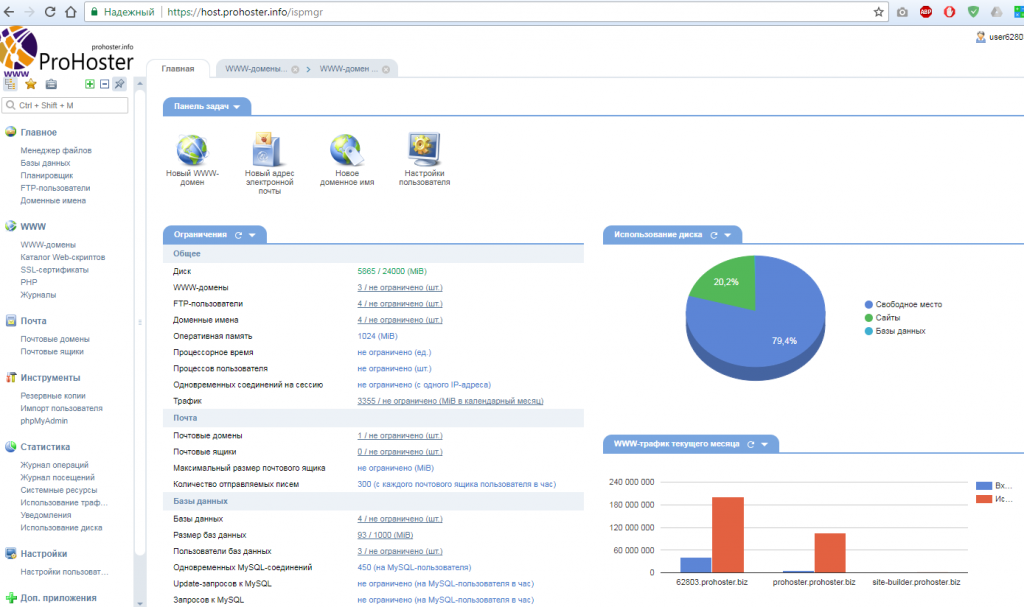Click the menu search field
The width and height of the screenshot is (1024, 607).
click(66, 105)
